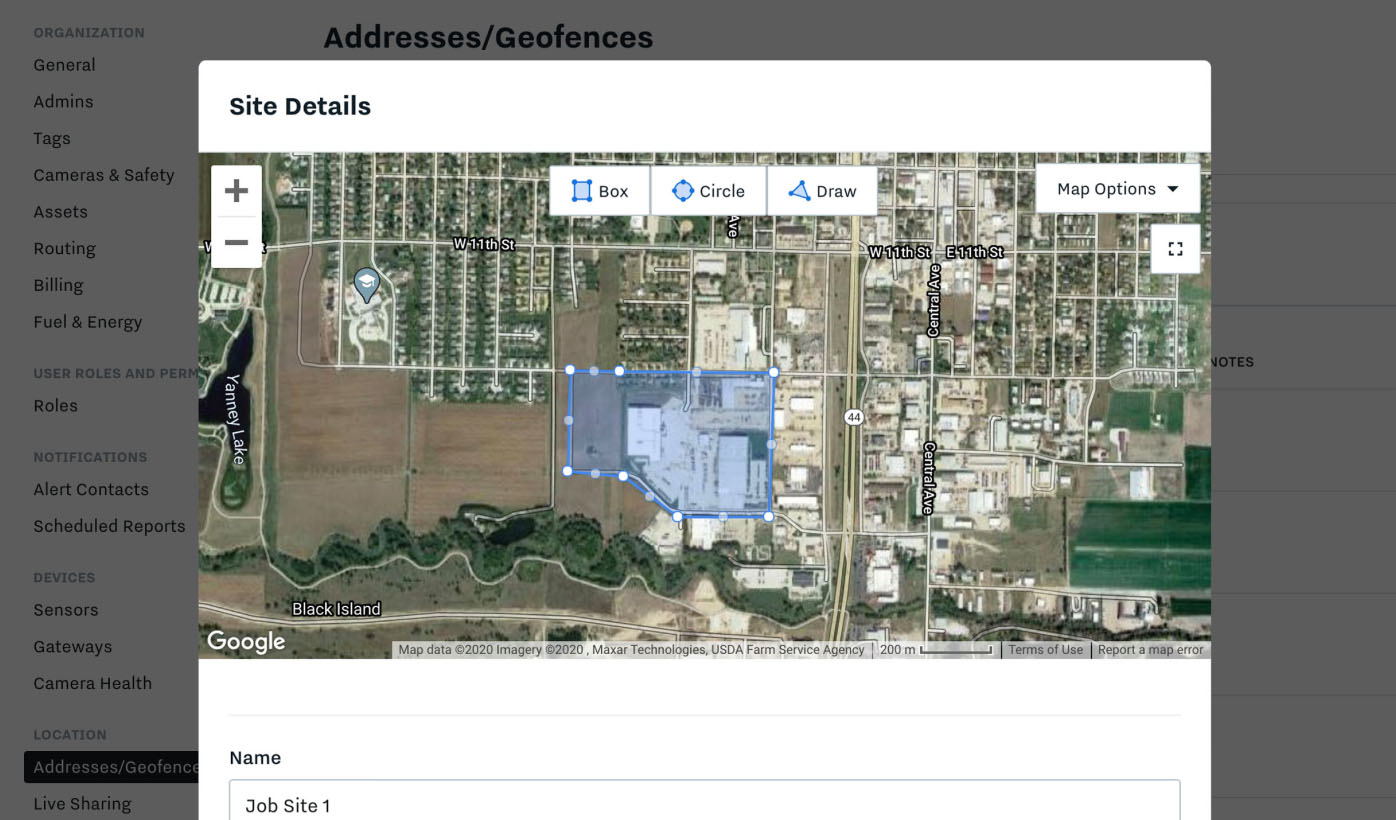
Task: Open the Map Options dropdown
Action: point(1117,189)
